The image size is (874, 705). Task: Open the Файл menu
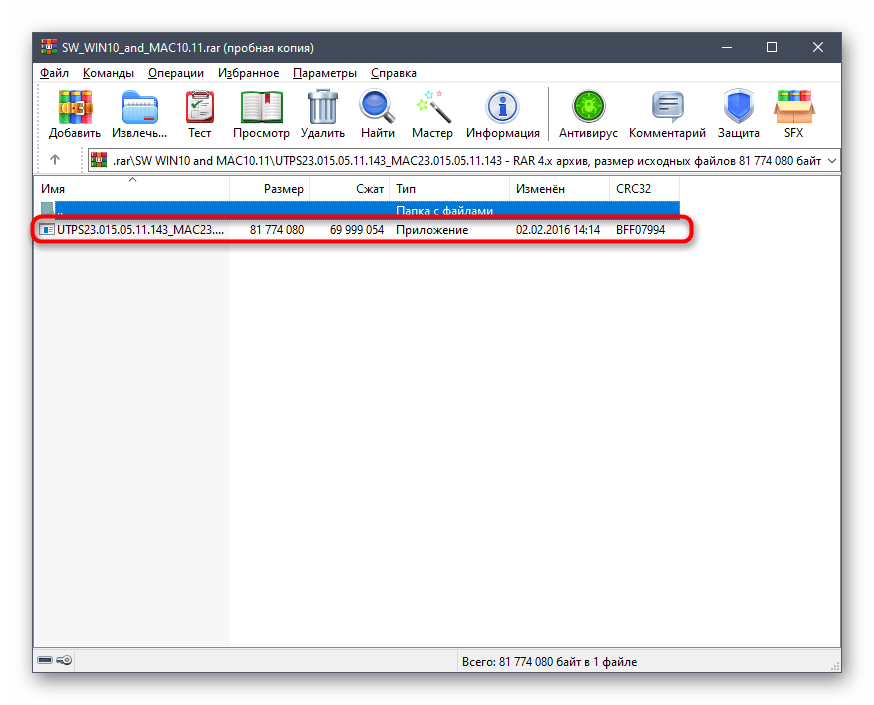54,73
